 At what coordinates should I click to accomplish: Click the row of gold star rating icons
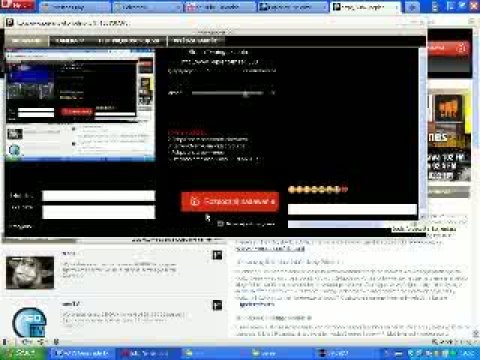(318, 189)
